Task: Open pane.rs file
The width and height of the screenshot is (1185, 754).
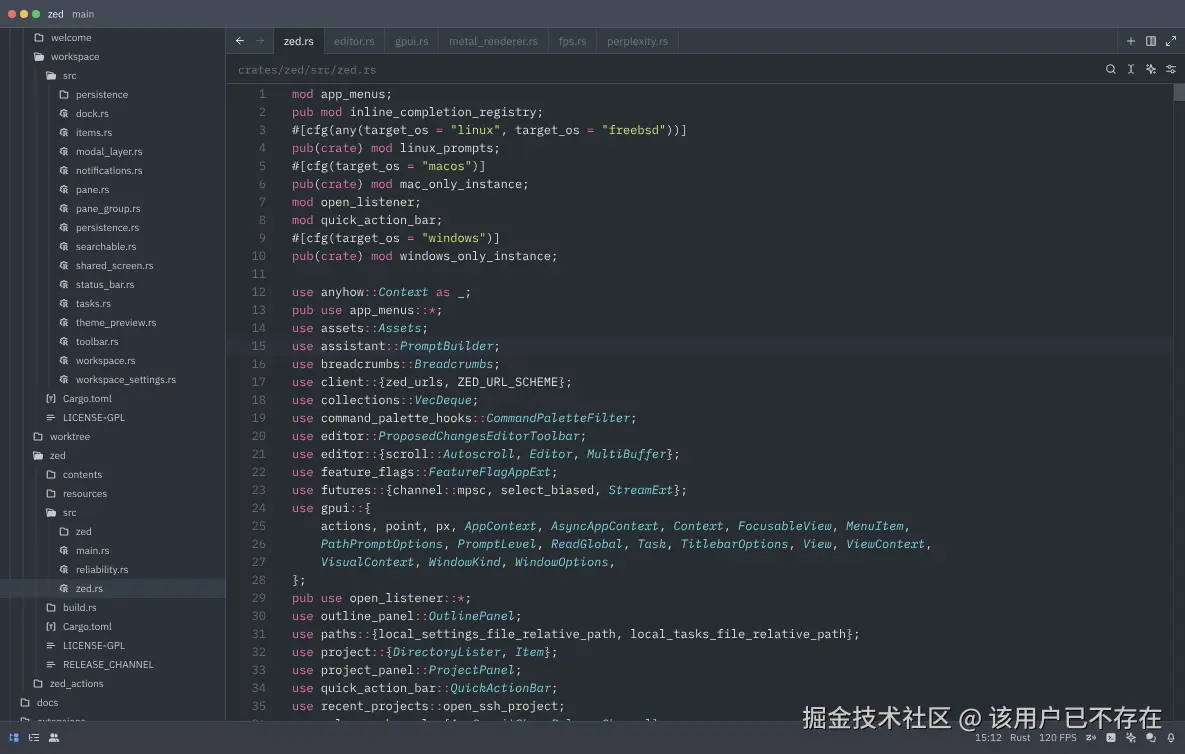Action: point(113,190)
